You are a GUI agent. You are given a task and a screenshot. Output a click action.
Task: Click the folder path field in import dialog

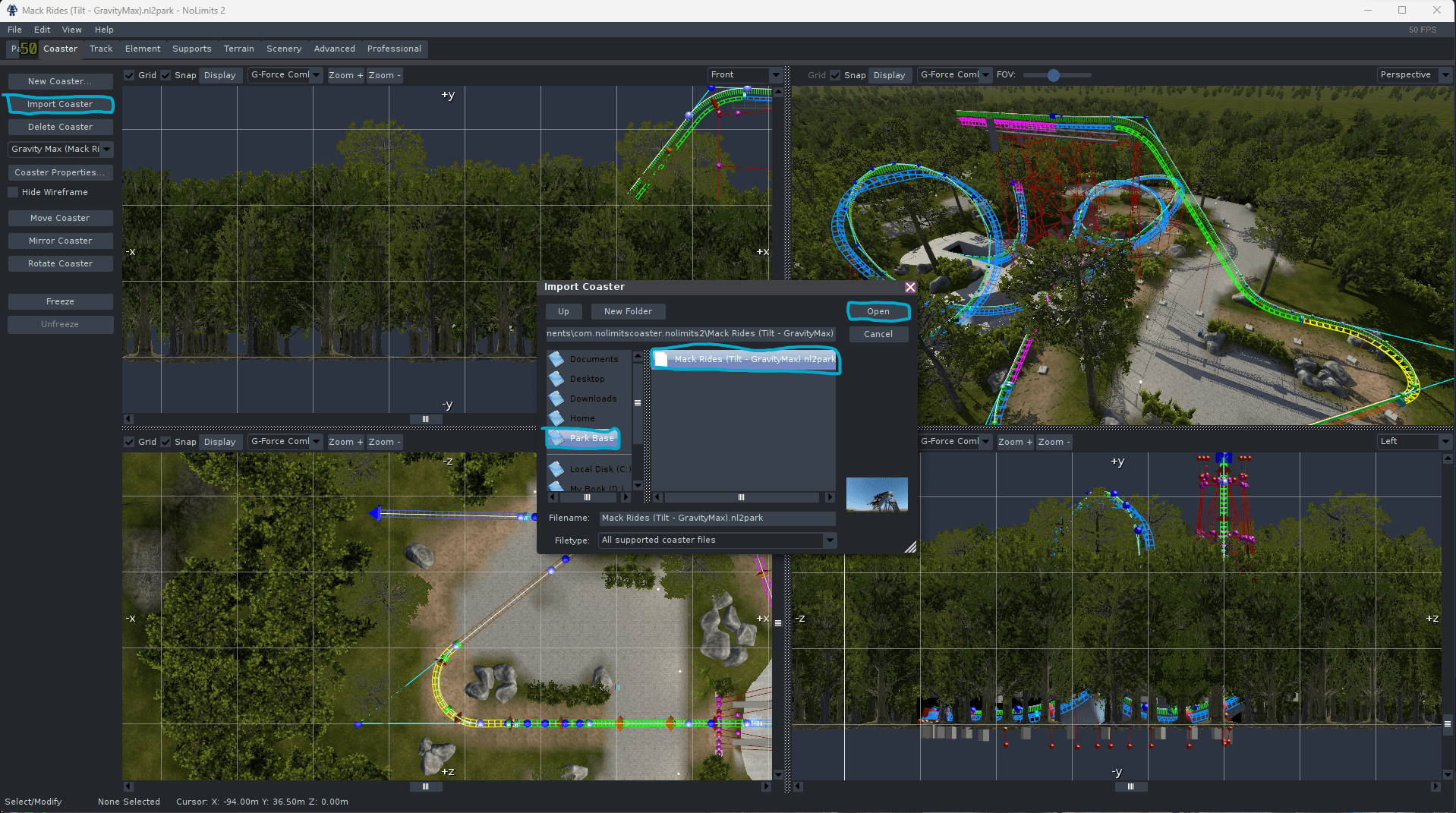coord(690,333)
